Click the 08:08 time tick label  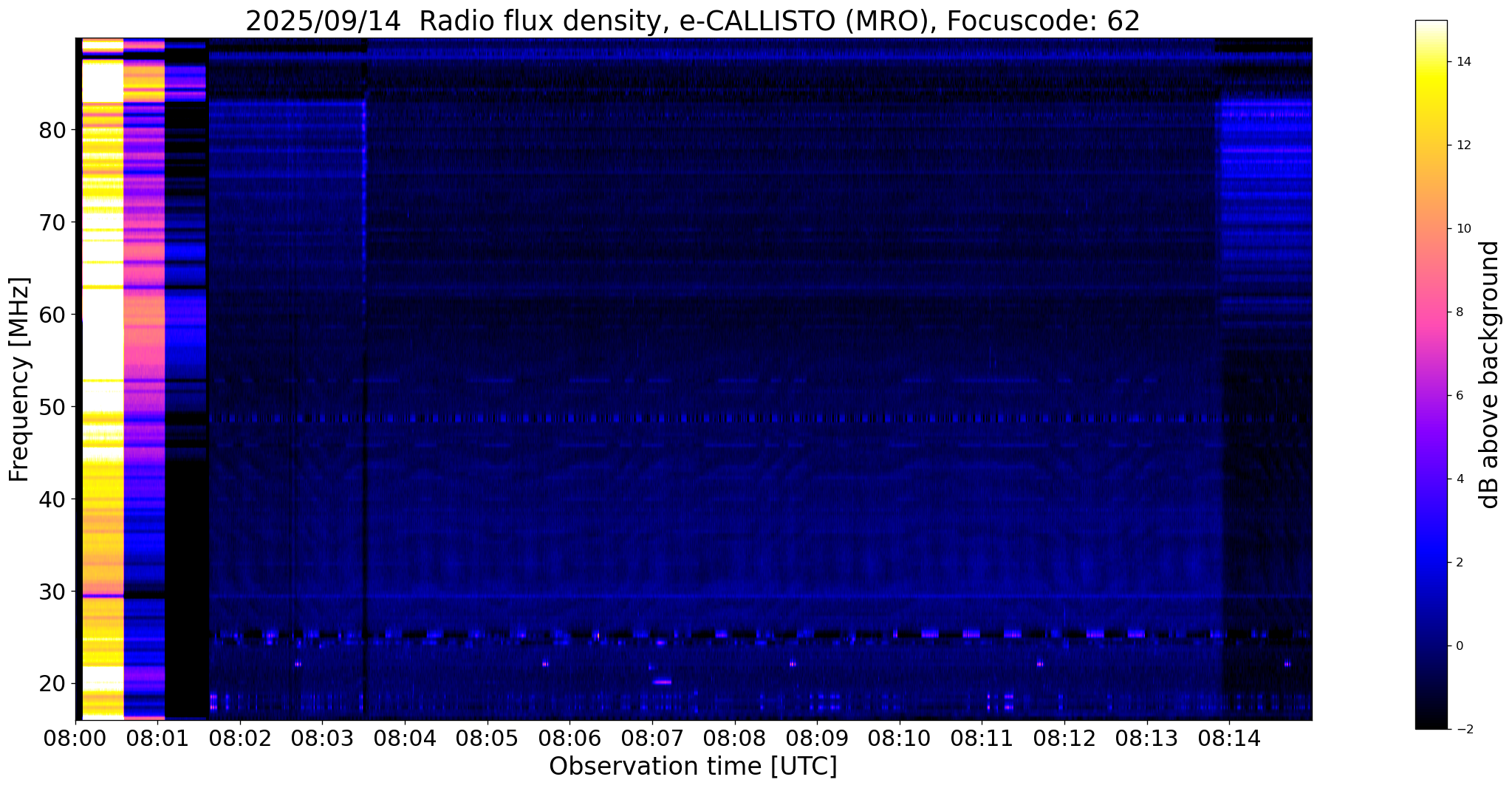pos(734,738)
